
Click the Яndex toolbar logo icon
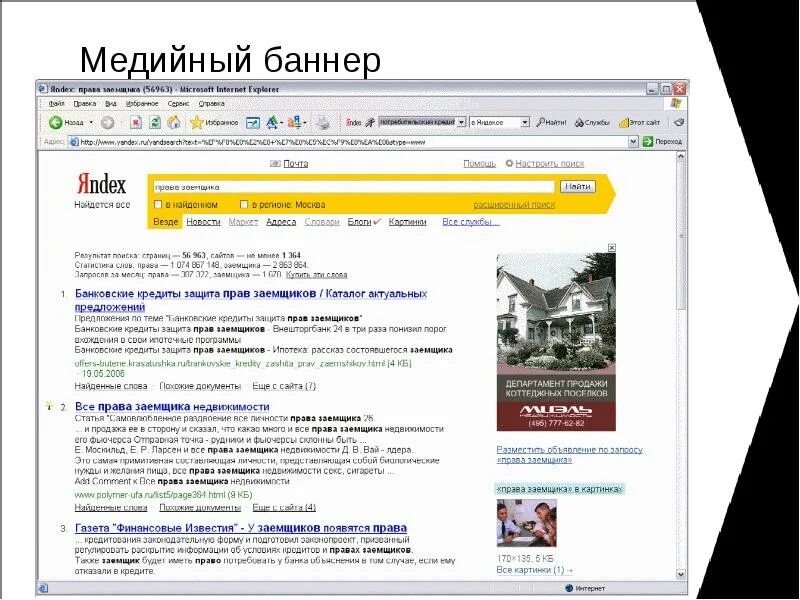353,122
